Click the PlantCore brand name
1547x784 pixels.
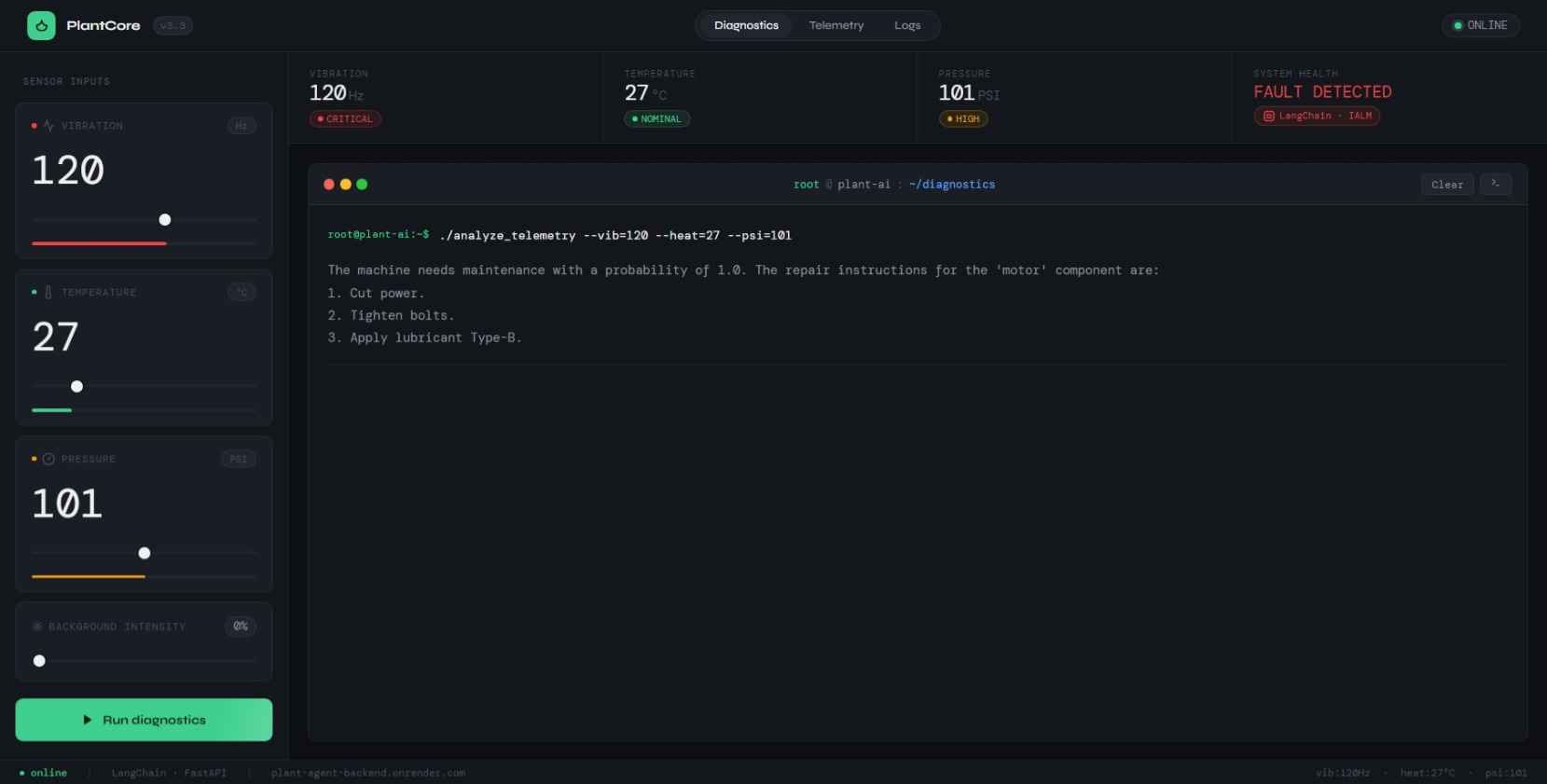pyautogui.click(x=104, y=25)
